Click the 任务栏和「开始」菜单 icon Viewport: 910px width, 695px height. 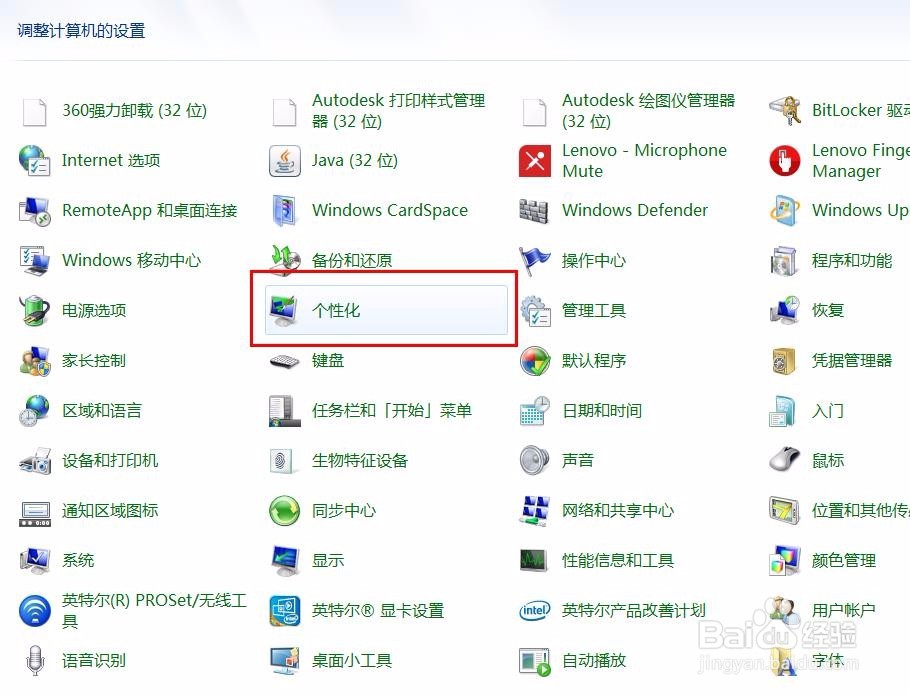point(284,411)
